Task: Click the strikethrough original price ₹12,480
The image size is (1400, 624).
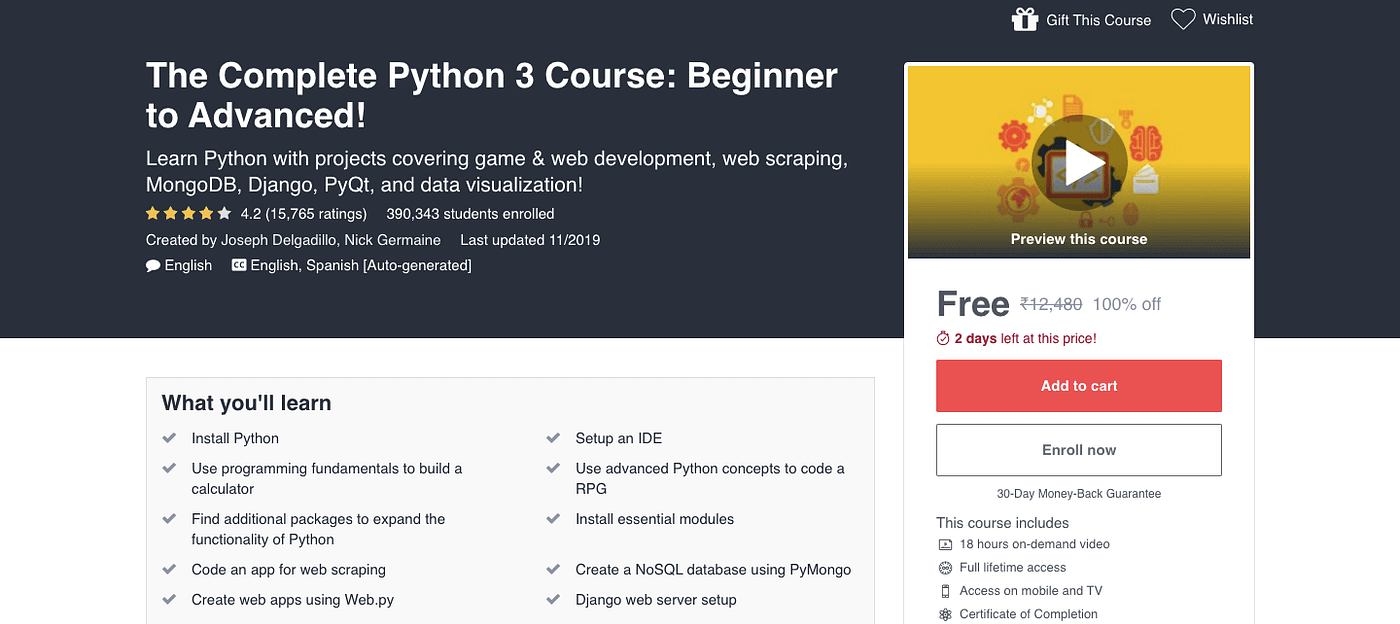Action: click(1051, 303)
